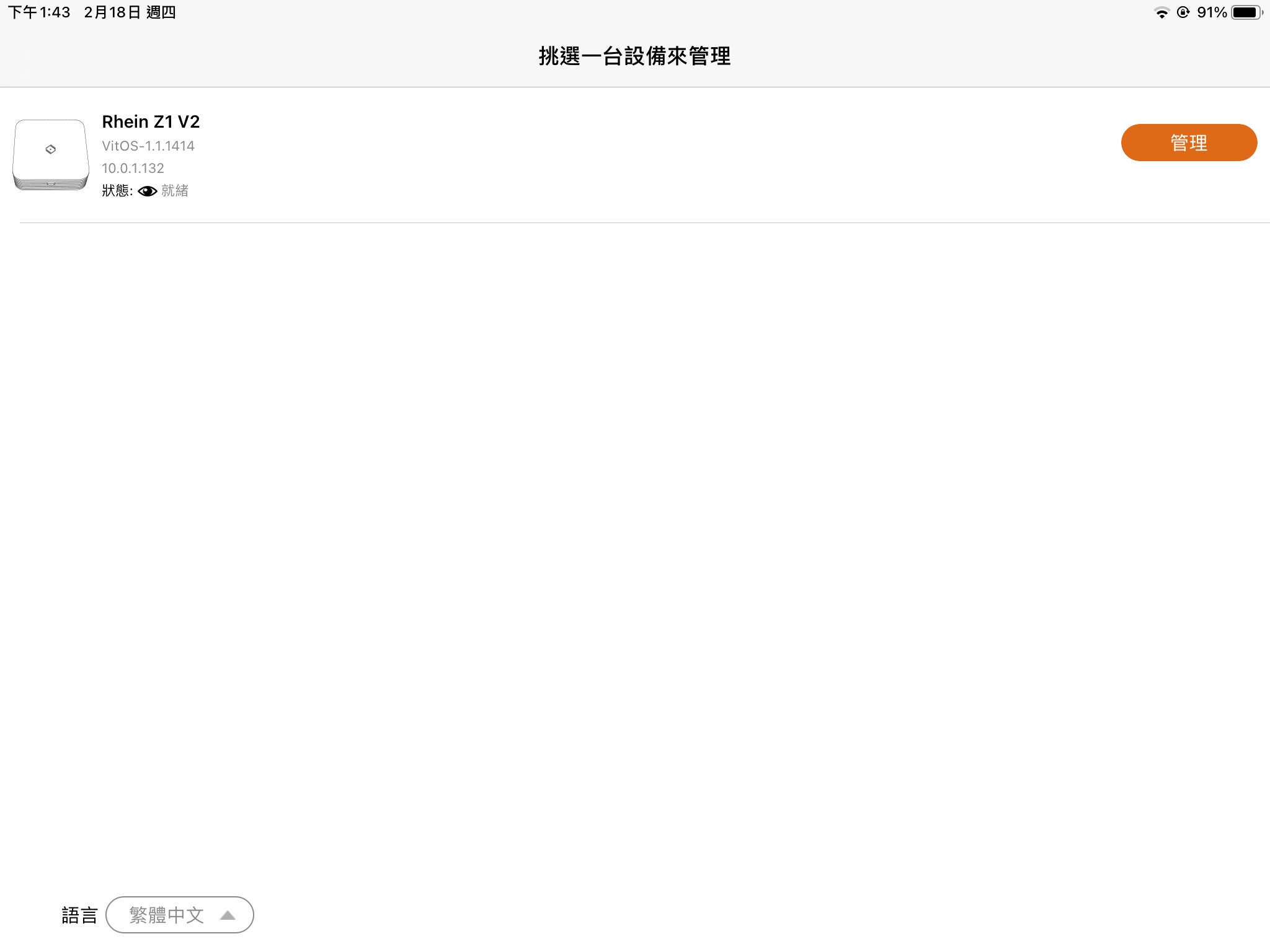This screenshot has height=952, width=1270.
Task: Tap the 語言 label
Action: tap(80, 915)
